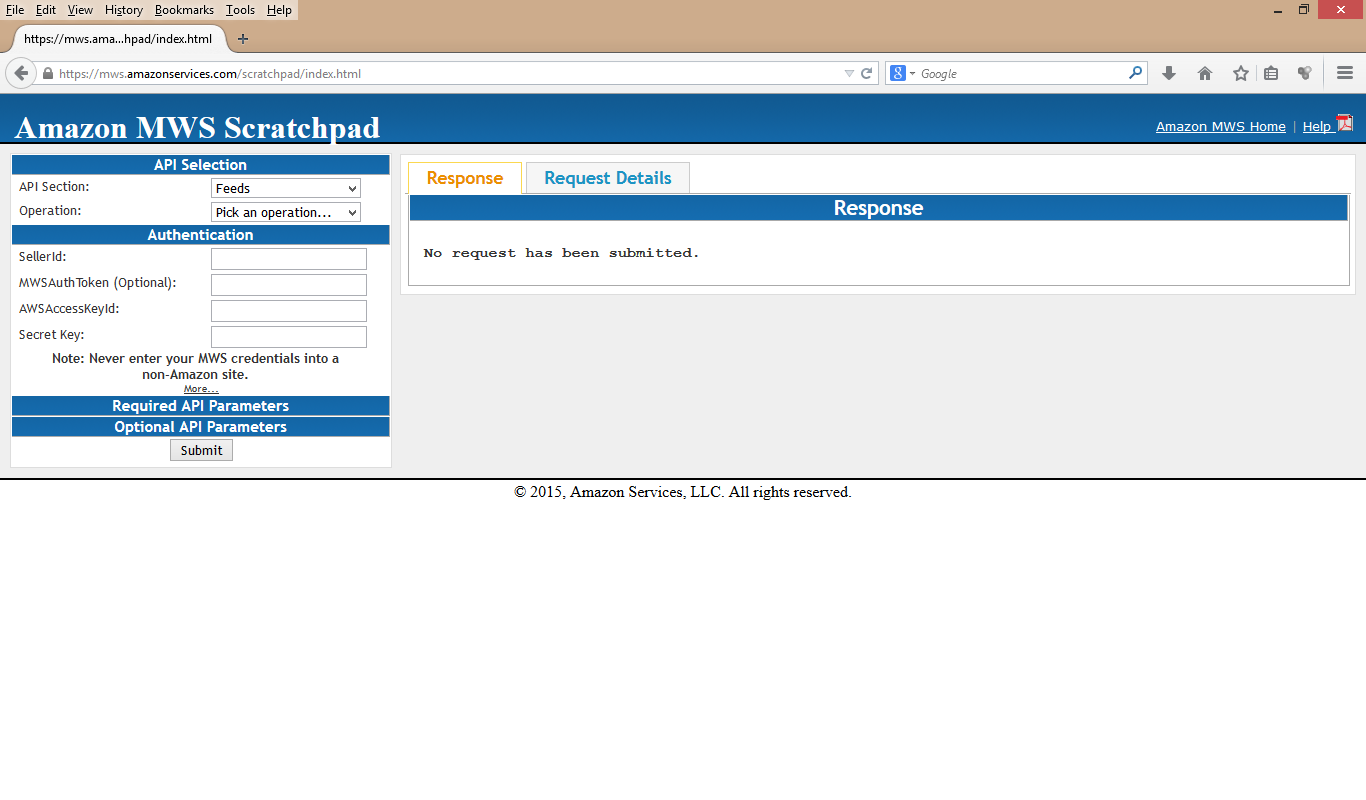Screen dimensions: 1366x800
Task: Click the 'Operation:' label
Action: pyautogui.click(x=50, y=211)
